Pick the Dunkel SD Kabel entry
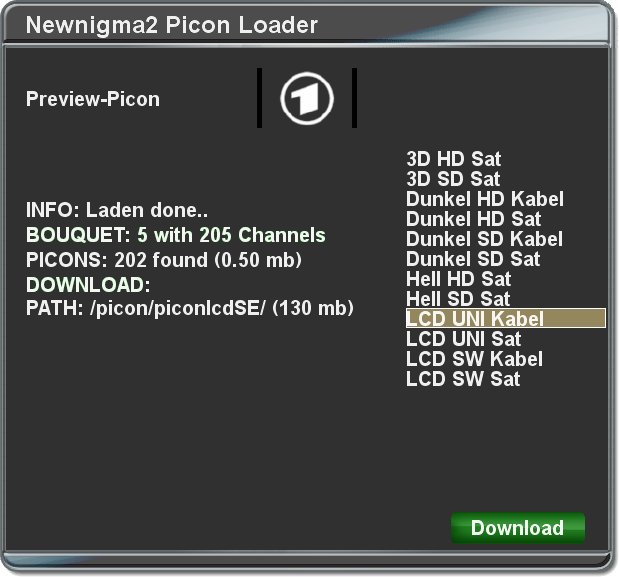The width and height of the screenshot is (619, 577). click(x=505, y=239)
